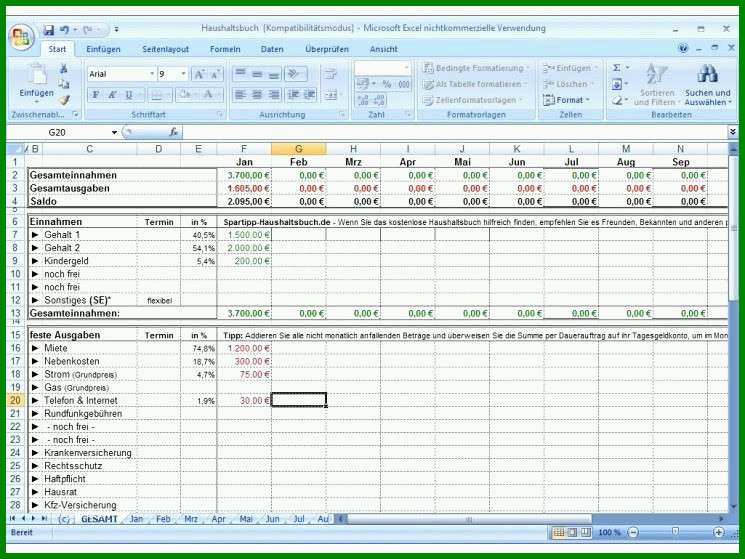The height and width of the screenshot is (559, 745).
Task: Toggle middle vertical alignment
Action: [257, 74]
